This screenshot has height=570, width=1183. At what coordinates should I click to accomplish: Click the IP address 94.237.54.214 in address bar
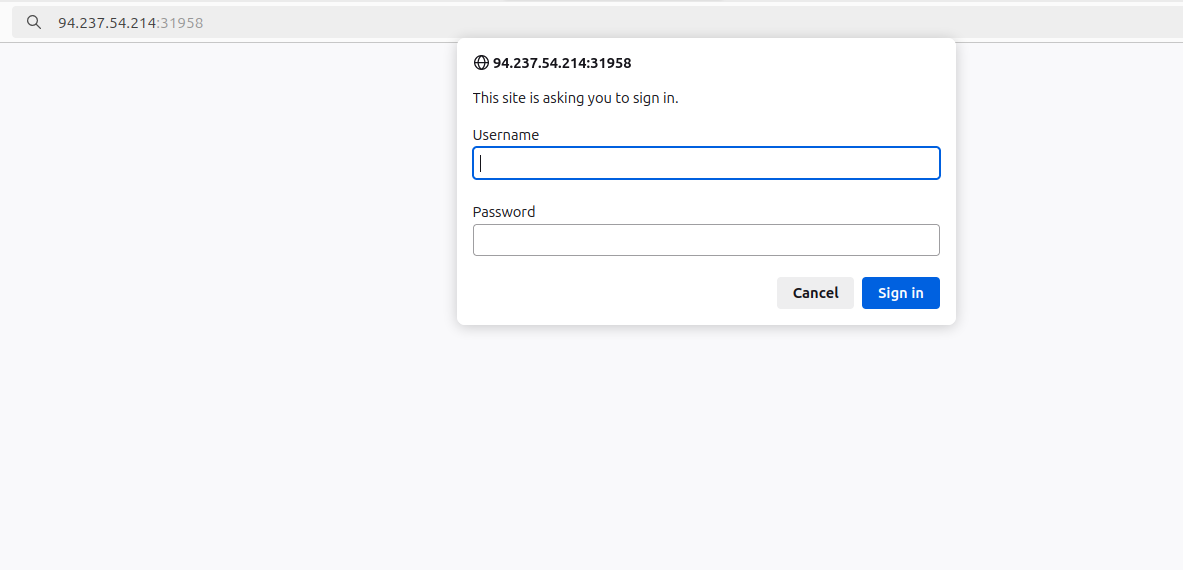(x=107, y=22)
